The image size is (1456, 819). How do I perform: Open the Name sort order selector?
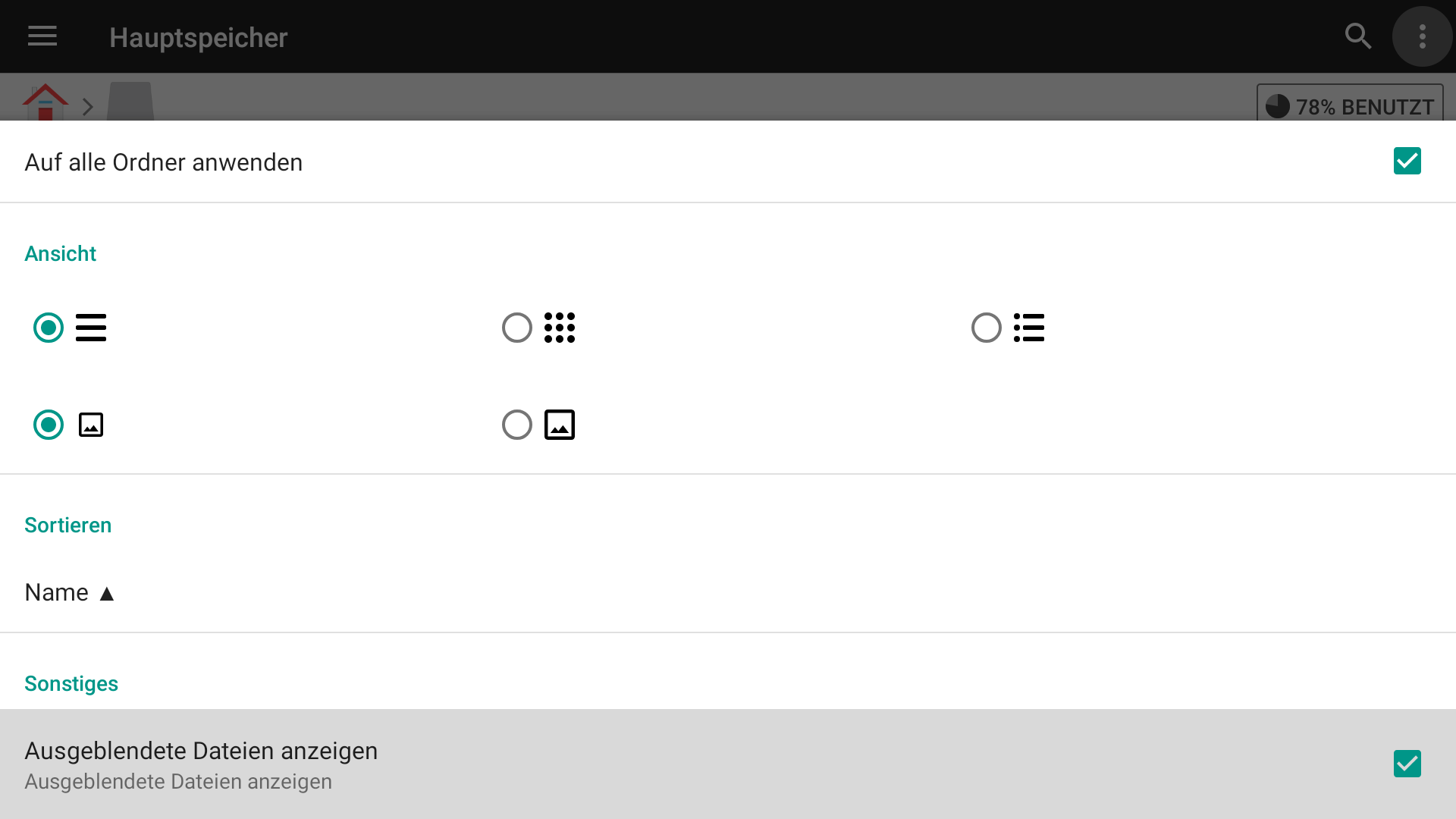click(x=69, y=592)
